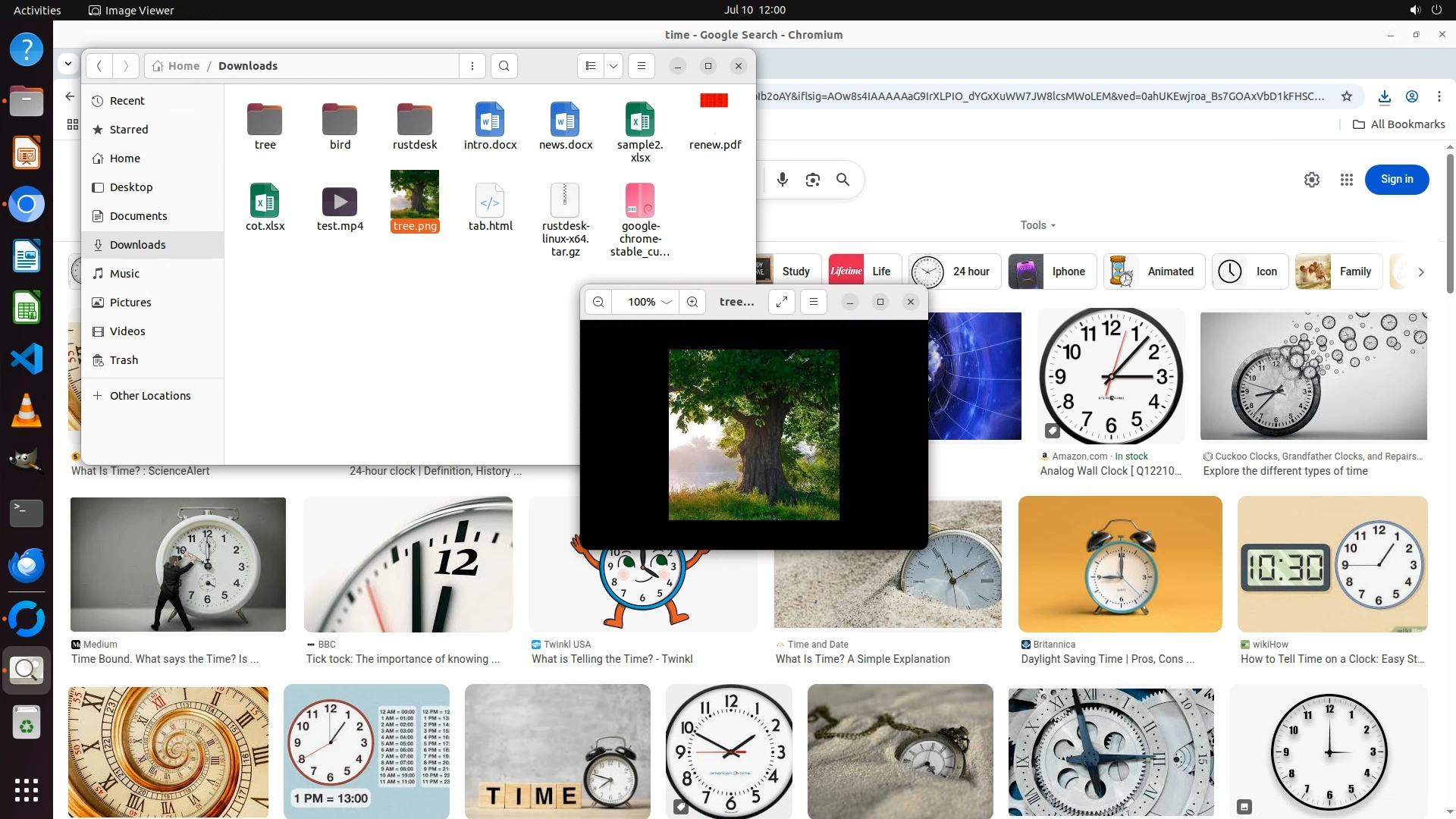Open Pictures in the sidebar
Viewport: 1456px width, 819px height.
(130, 303)
